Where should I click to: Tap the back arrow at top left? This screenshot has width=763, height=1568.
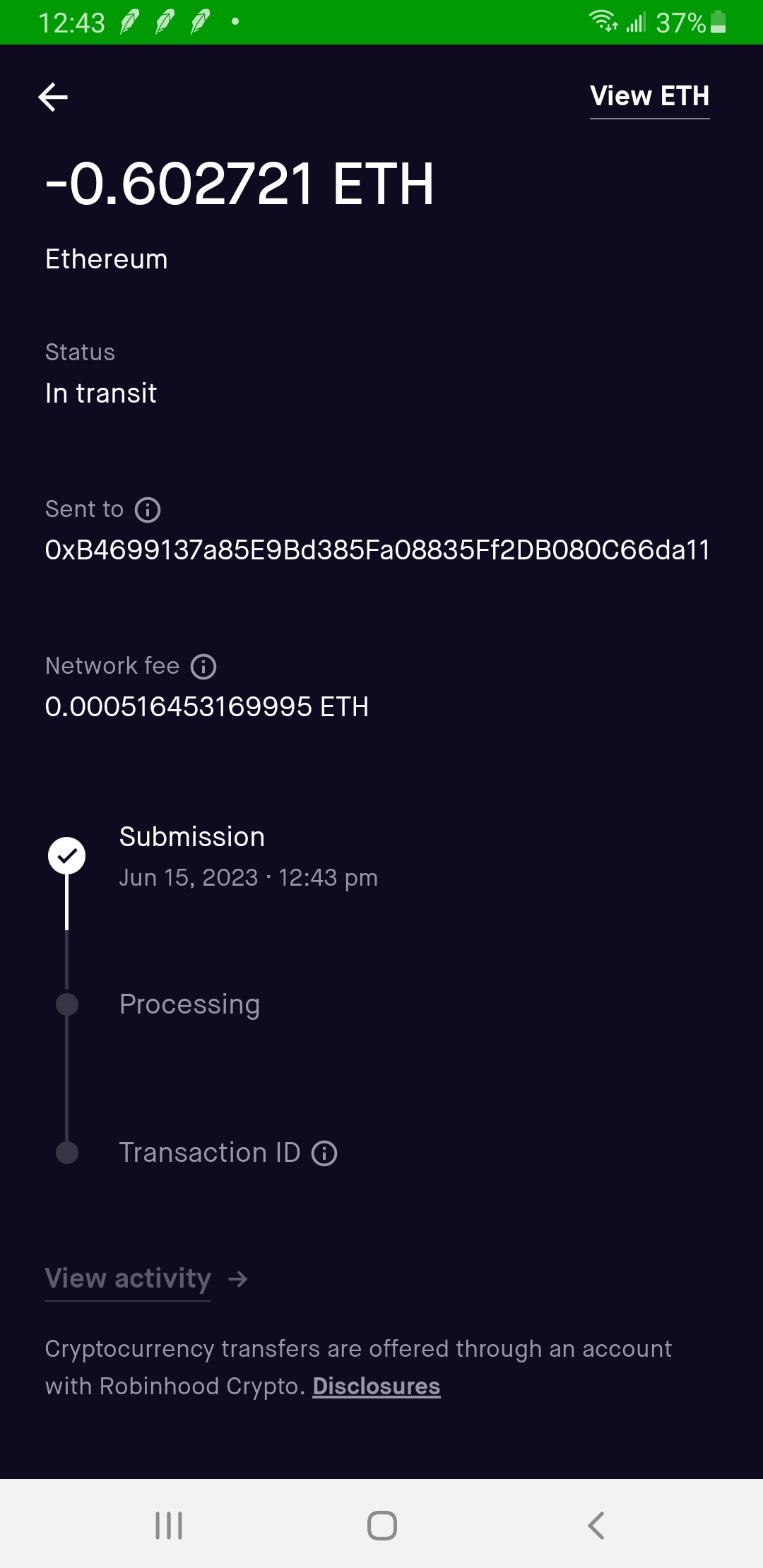(53, 97)
